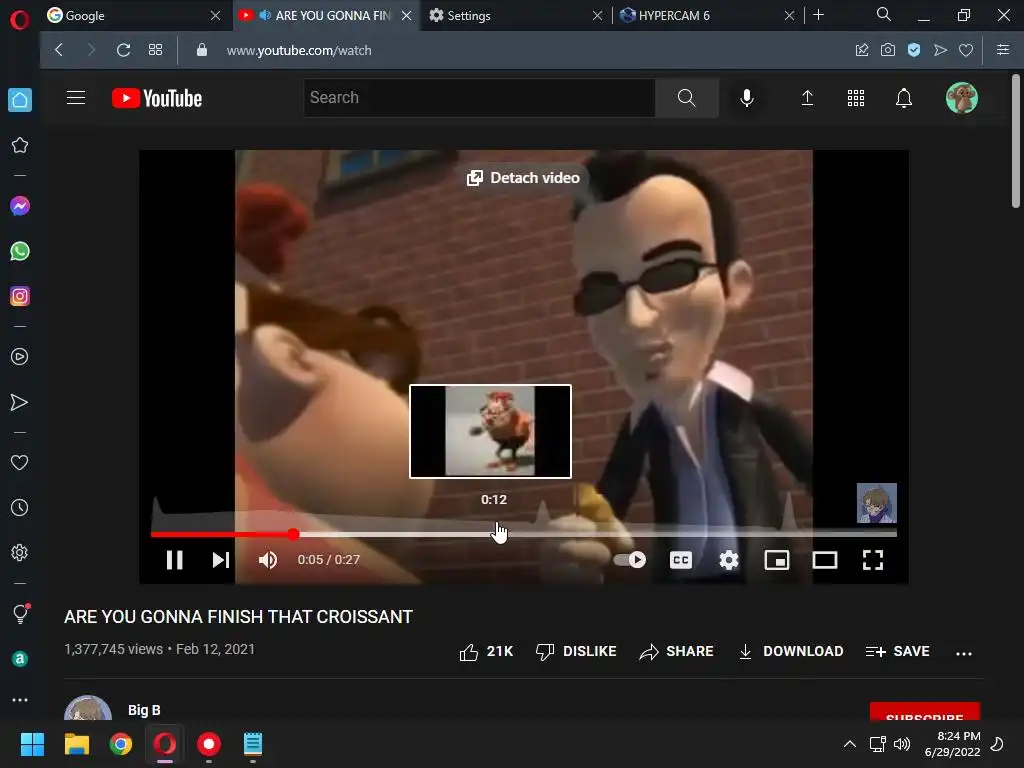The height and width of the screenshot is (768, 1024).
Task: Close the HYPERCAM 6 tab
Action: click(790, 16)
